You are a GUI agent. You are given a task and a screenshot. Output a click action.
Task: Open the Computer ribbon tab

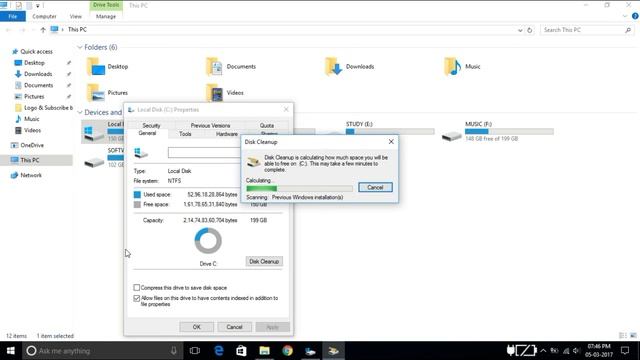pyautogui.click(x=44, y=16)
